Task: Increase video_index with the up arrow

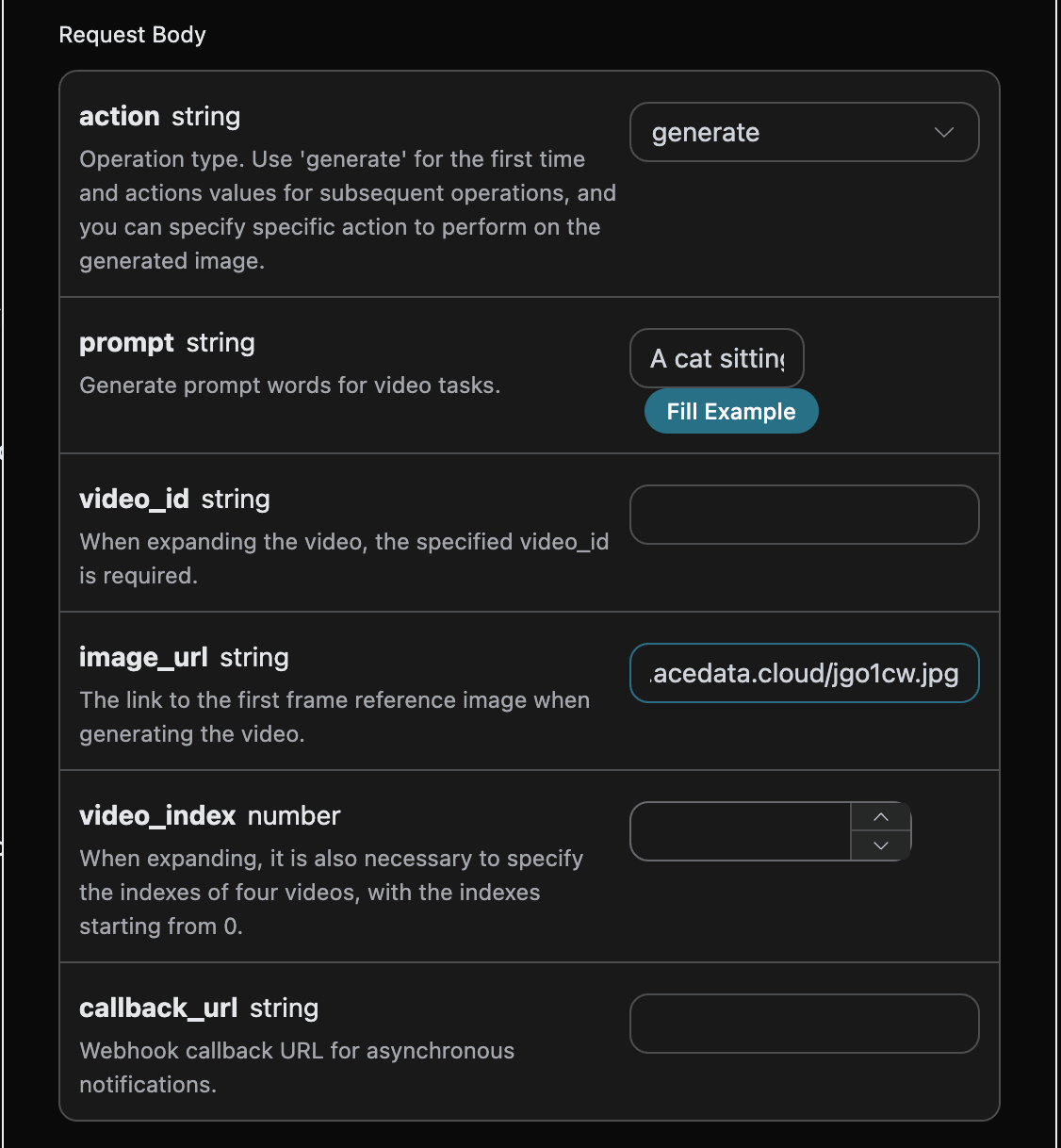Action: click(x=881, y=817)
